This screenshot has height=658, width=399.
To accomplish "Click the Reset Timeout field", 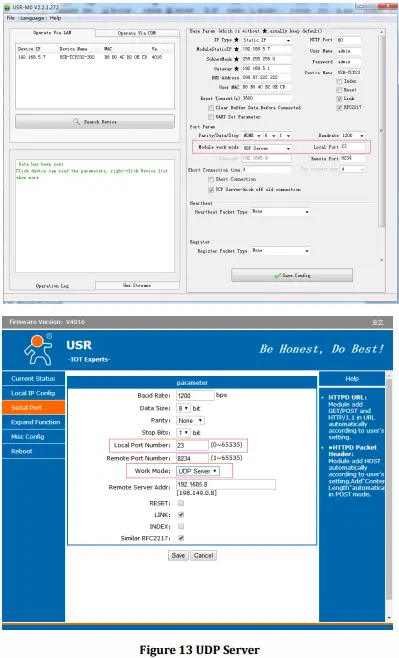I will [x=266, y=98].
